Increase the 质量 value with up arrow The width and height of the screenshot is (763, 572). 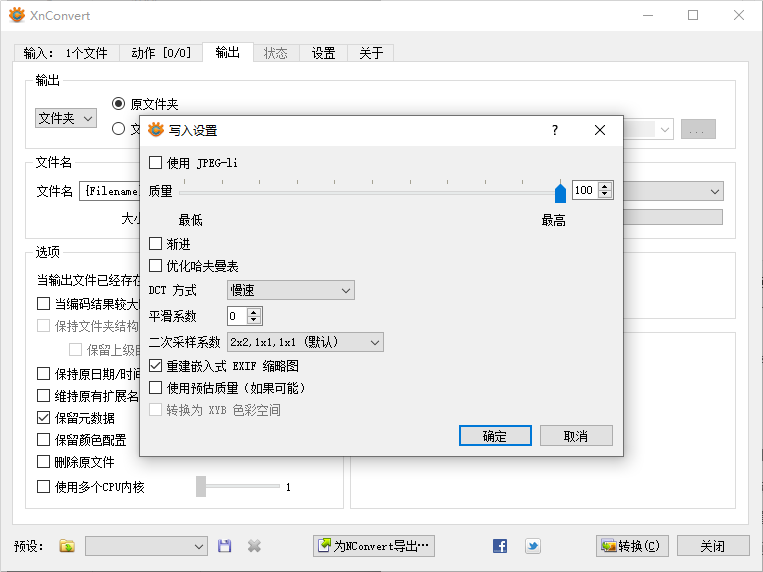(x=605, y=186)
